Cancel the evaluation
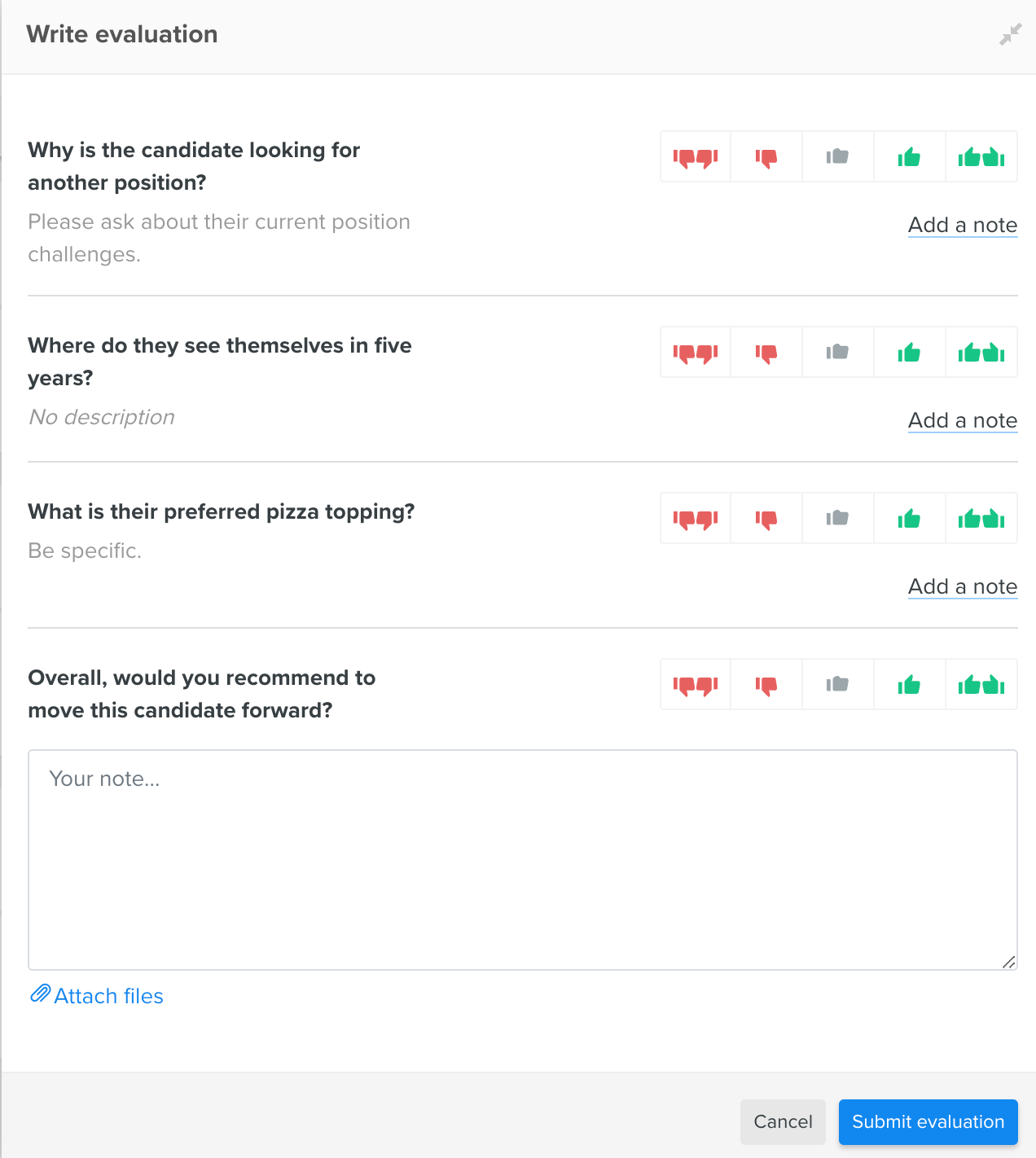Image resolution: width=1036 pixels, height=1158 pixels. (x=783, y=1121)
